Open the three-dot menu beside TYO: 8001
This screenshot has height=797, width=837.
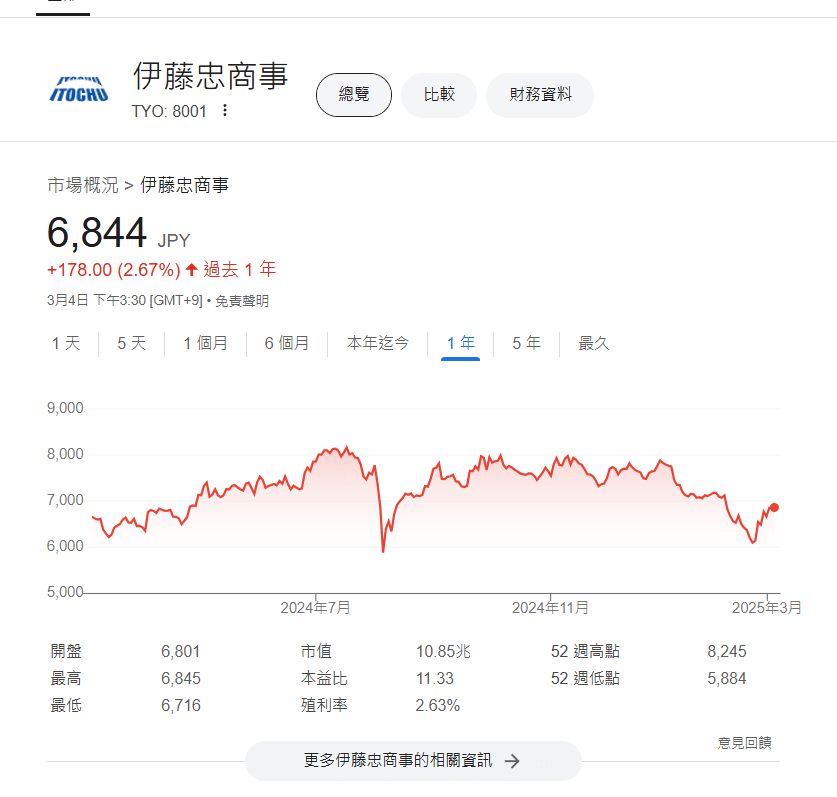225,111
